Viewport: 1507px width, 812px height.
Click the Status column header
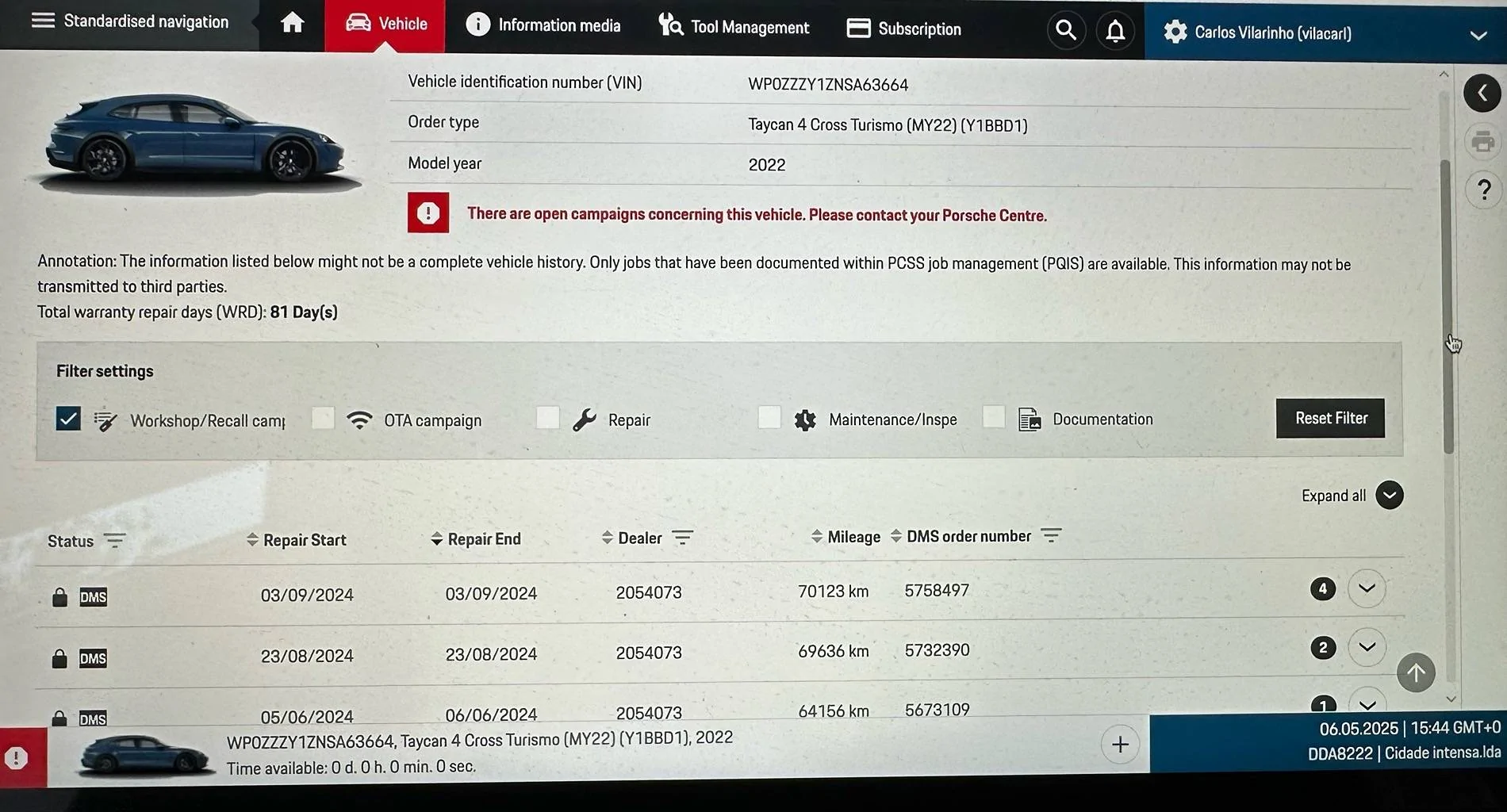(71, 541)
